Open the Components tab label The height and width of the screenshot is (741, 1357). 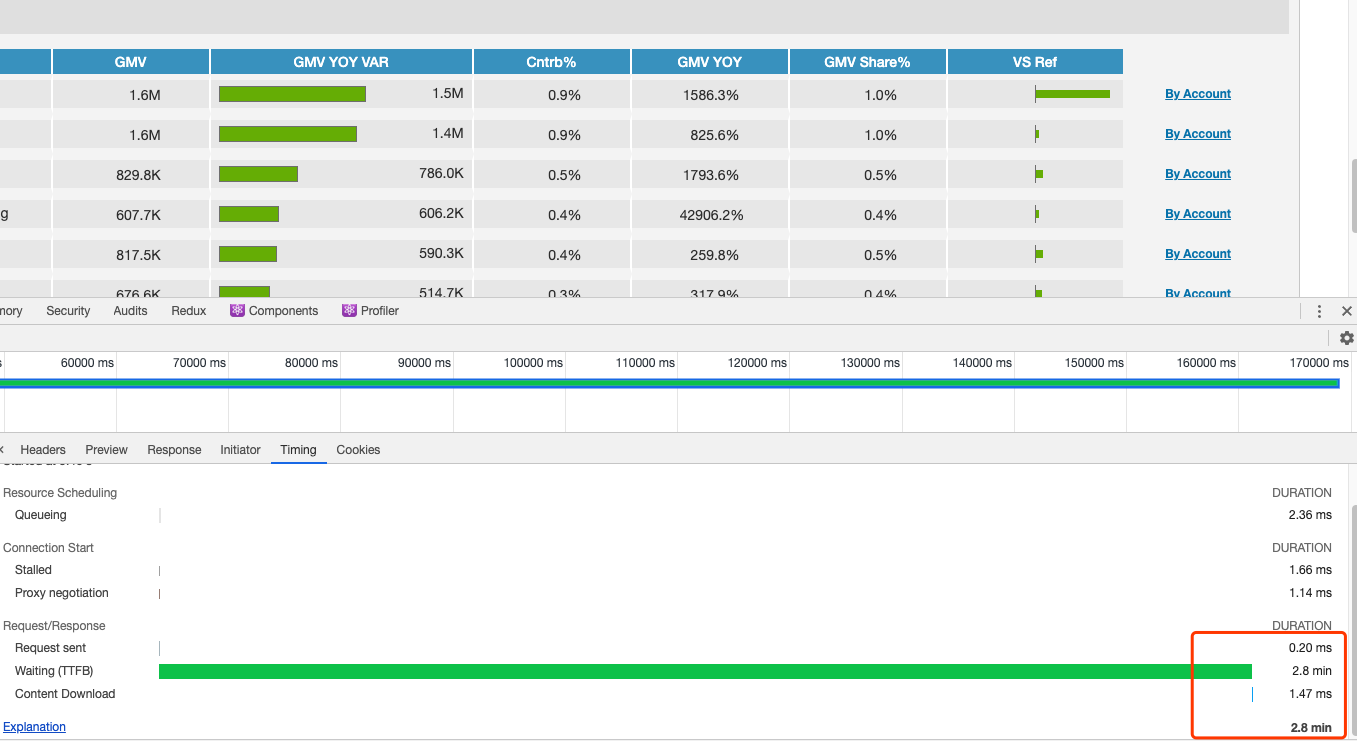[x=283, y=311]
